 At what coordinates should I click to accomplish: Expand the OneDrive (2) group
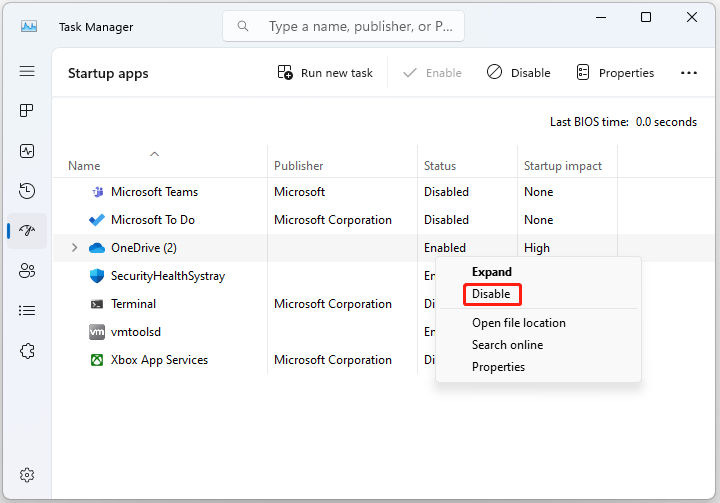click(74, 248)
